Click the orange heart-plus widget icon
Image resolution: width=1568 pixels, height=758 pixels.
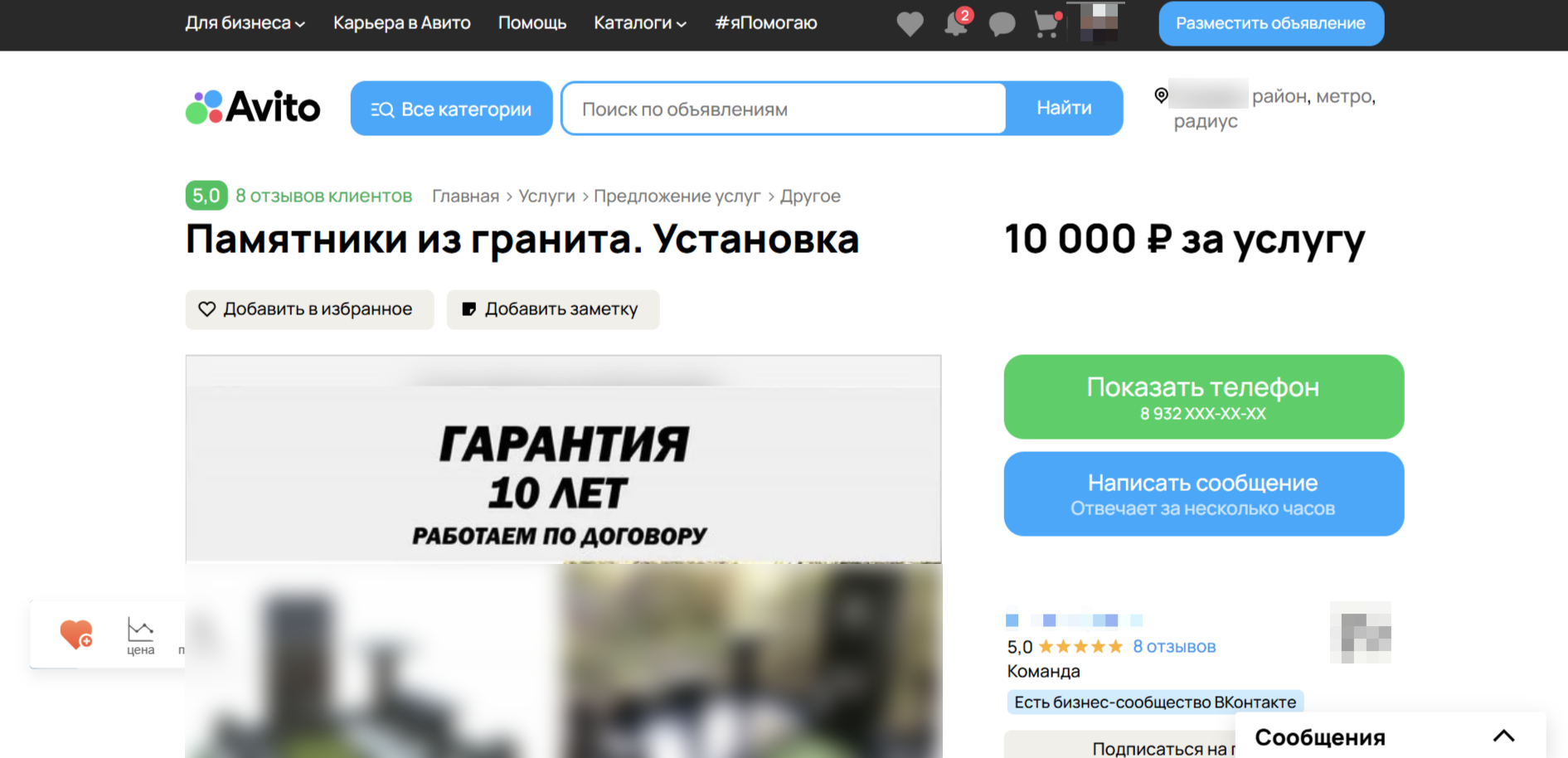[x=76, y=634]
